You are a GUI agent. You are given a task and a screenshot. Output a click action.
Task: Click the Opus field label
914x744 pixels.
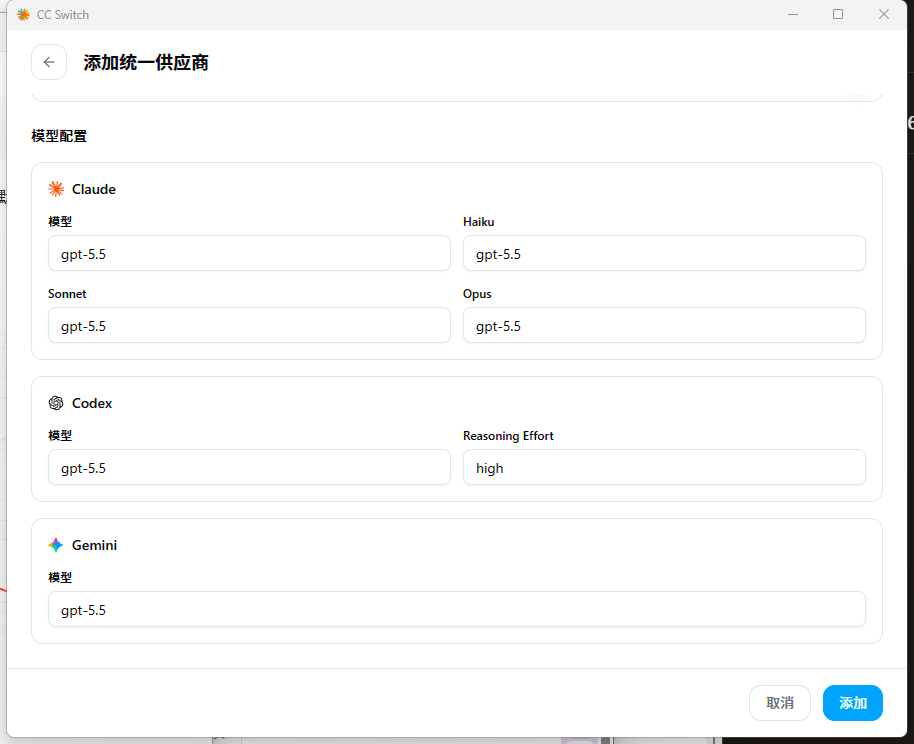point(477,294)
